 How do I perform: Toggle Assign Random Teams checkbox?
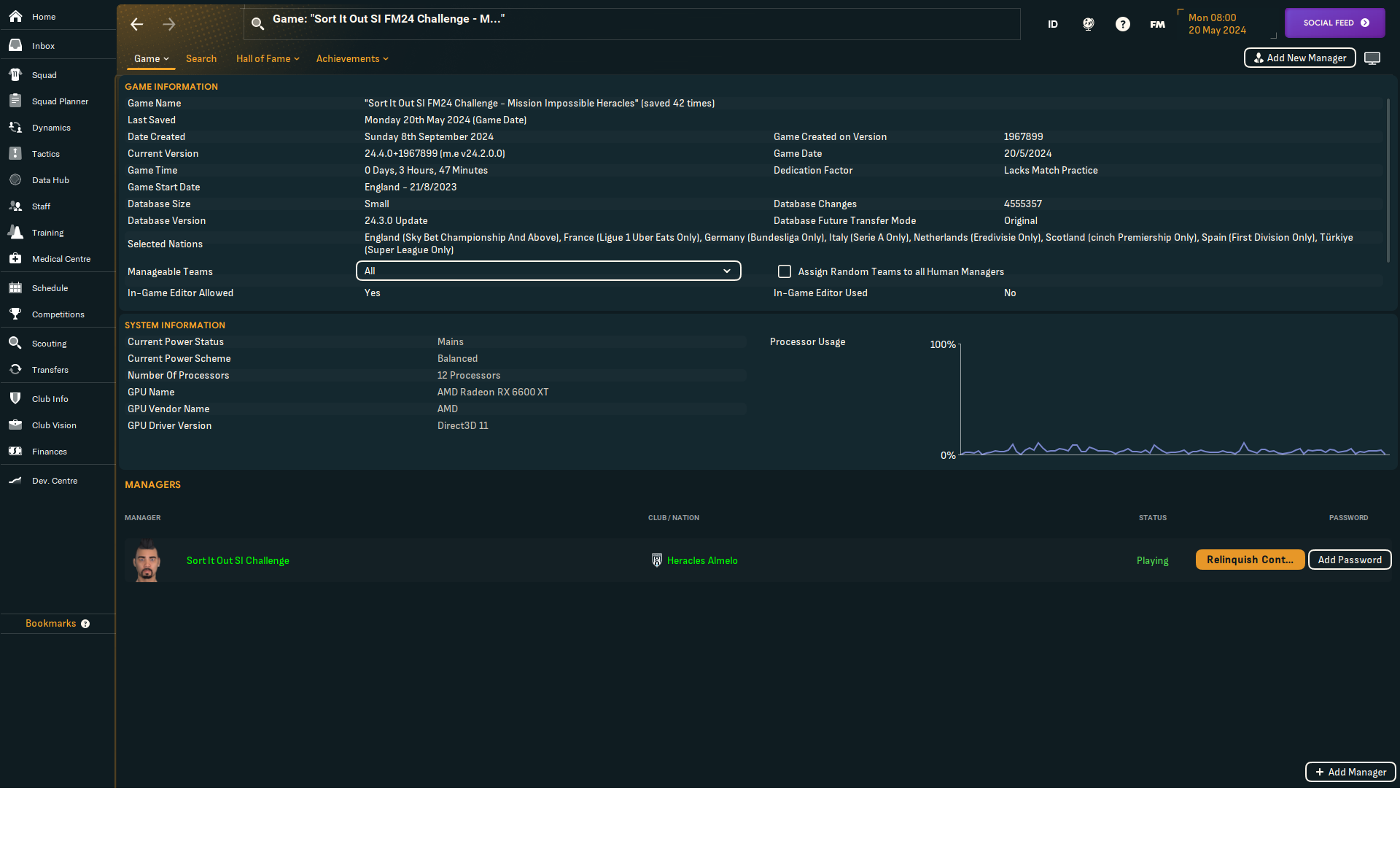785,271
